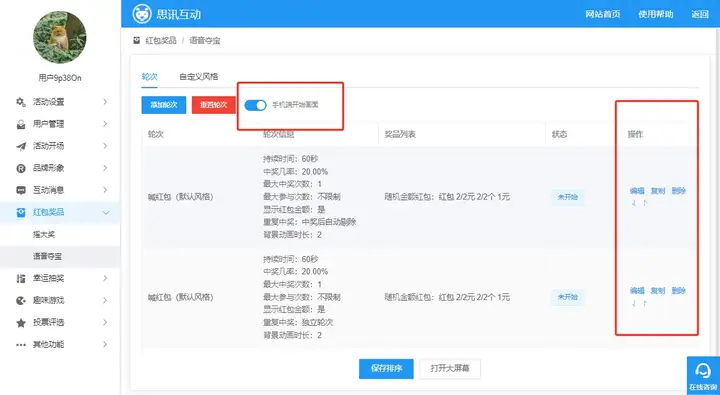Click 未开始 status of 独立轮次 round
The image size is (720, 395).
point(568,297)
